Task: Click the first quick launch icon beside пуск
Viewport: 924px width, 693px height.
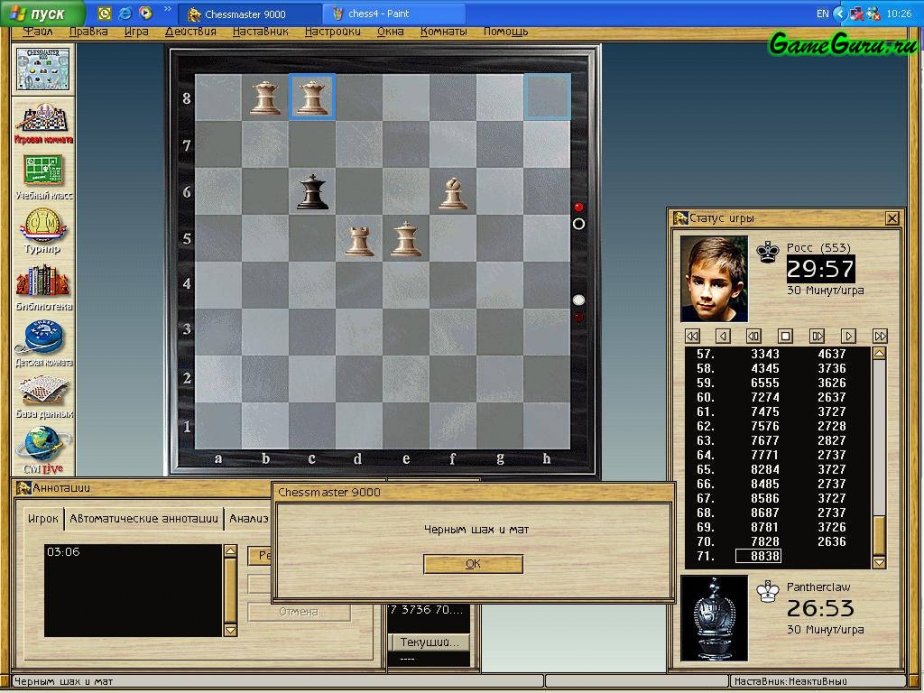Action: pos(104,13)
